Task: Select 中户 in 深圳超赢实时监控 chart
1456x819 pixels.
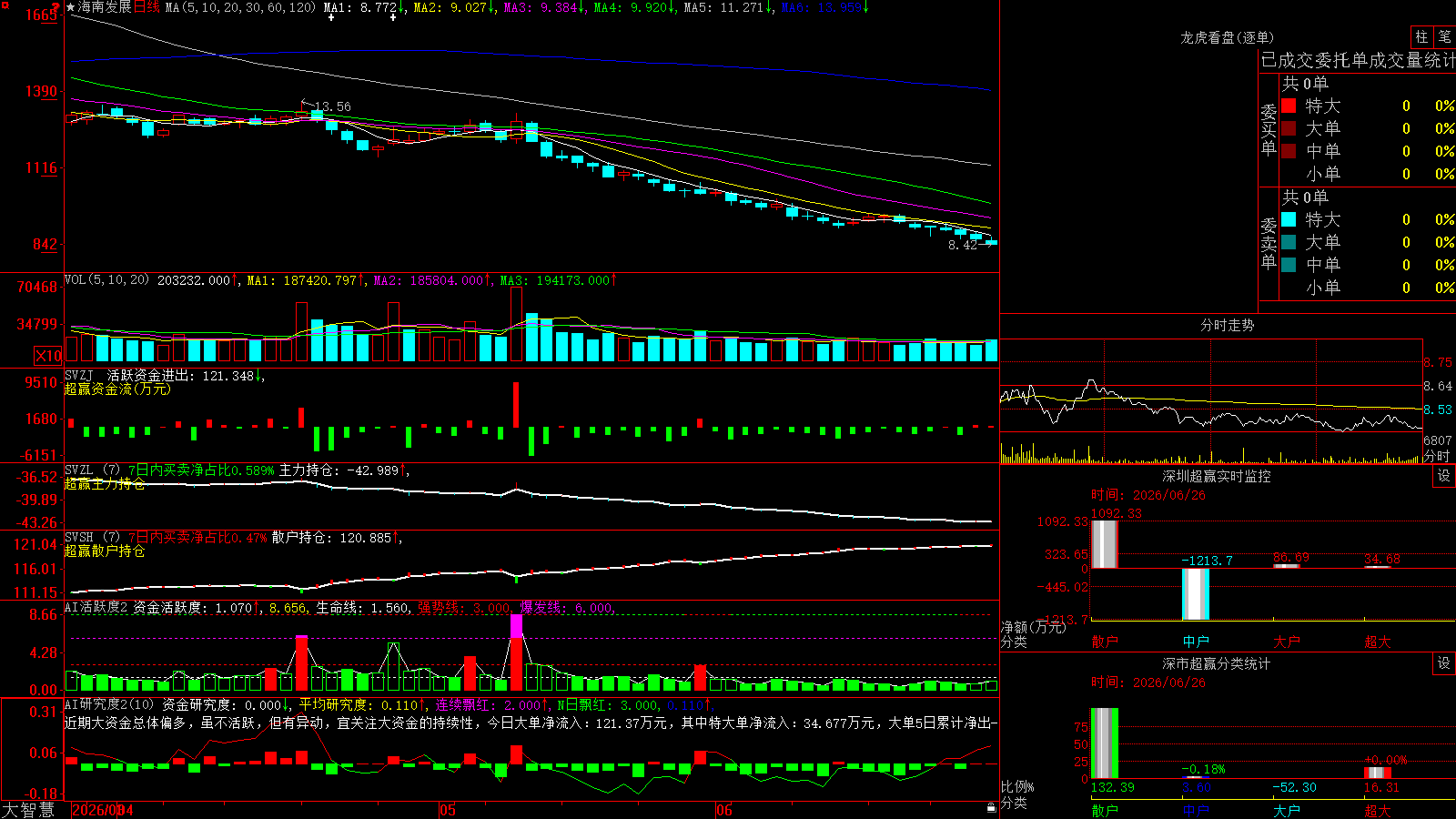Action: [1195, 642]
